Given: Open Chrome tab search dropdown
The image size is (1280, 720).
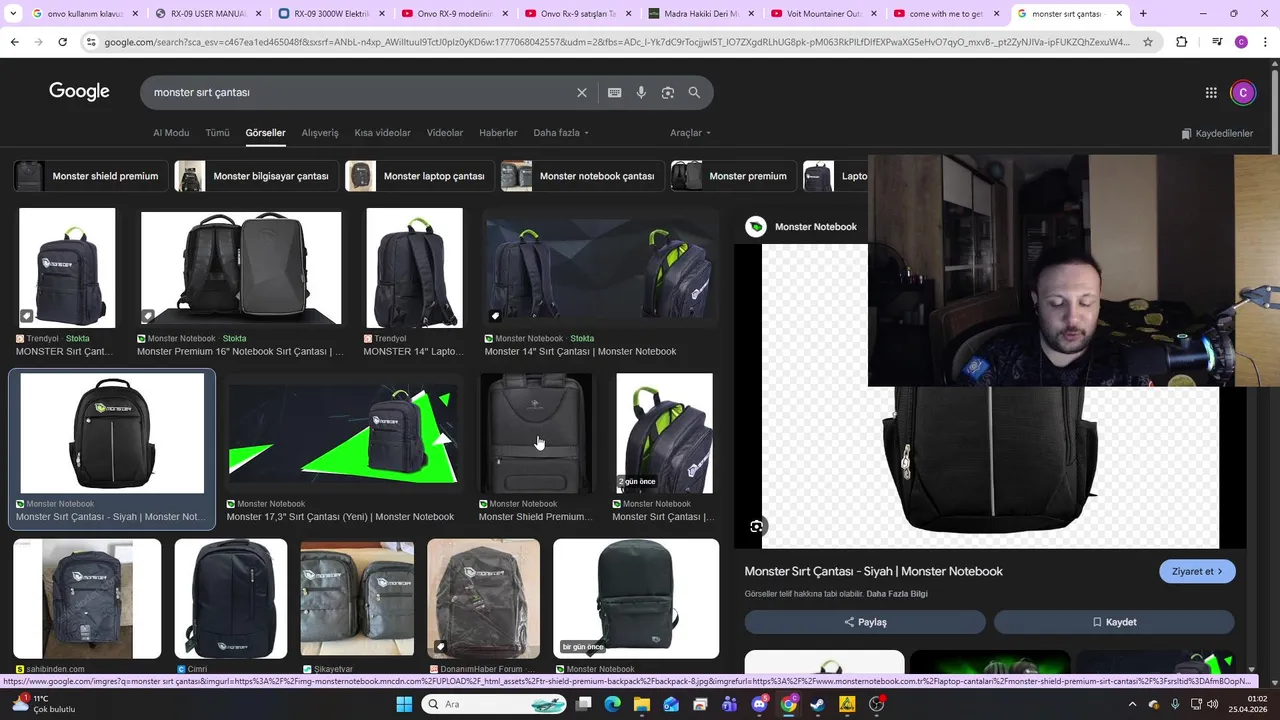Looking at the screenshot, I should (13, 14).
